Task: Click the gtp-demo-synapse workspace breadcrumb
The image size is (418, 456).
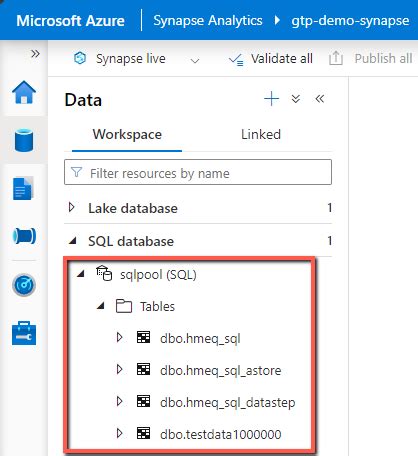Action: tap(350, 21)
